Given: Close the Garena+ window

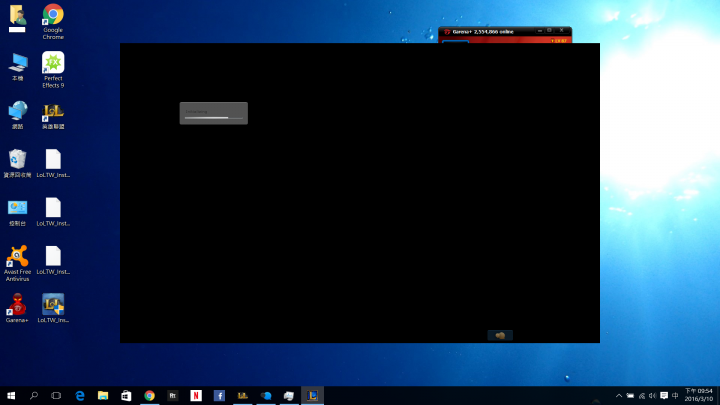Looking at the screenshot, I should coord(562,31).
